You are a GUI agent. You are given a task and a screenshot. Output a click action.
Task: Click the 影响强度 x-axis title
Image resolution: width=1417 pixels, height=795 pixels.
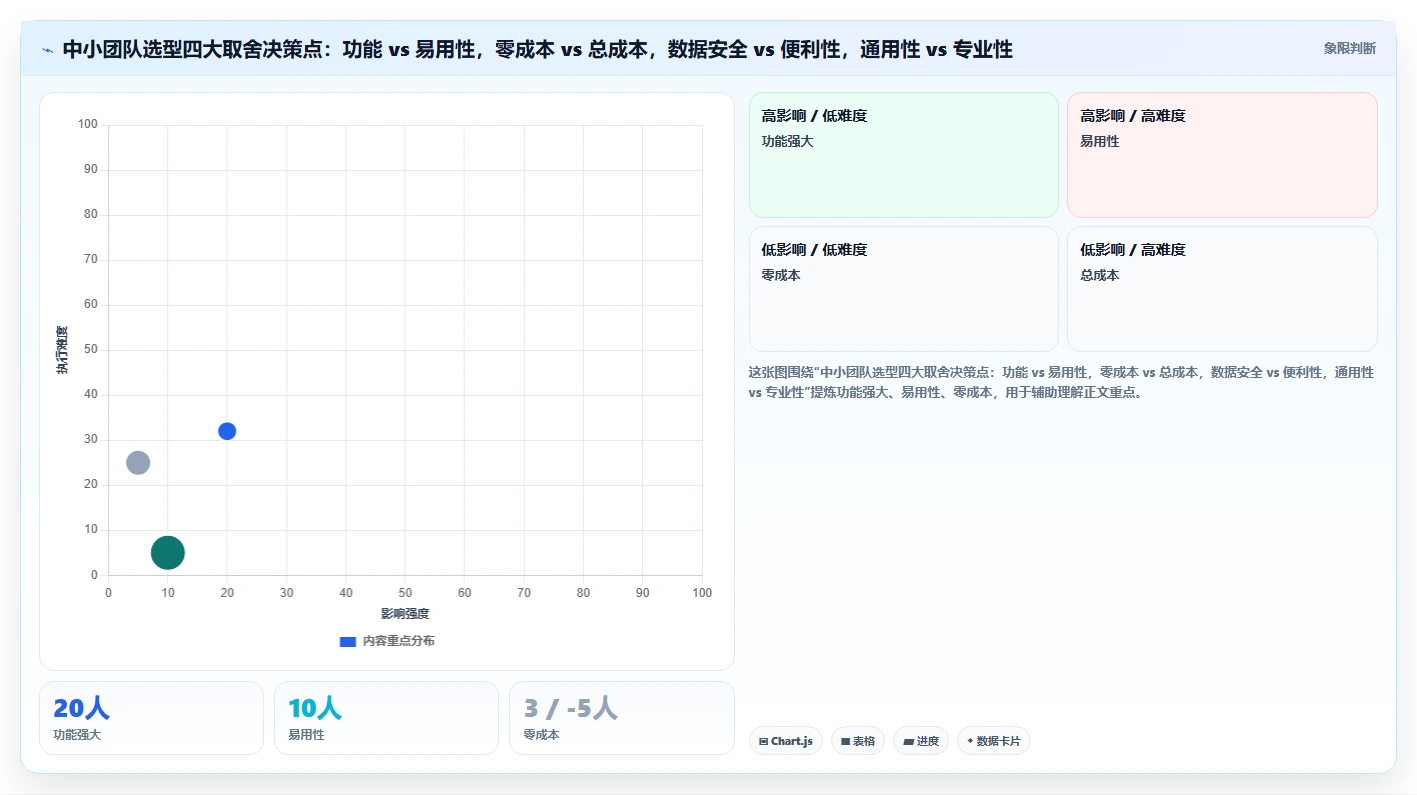(x=405, y=613)
